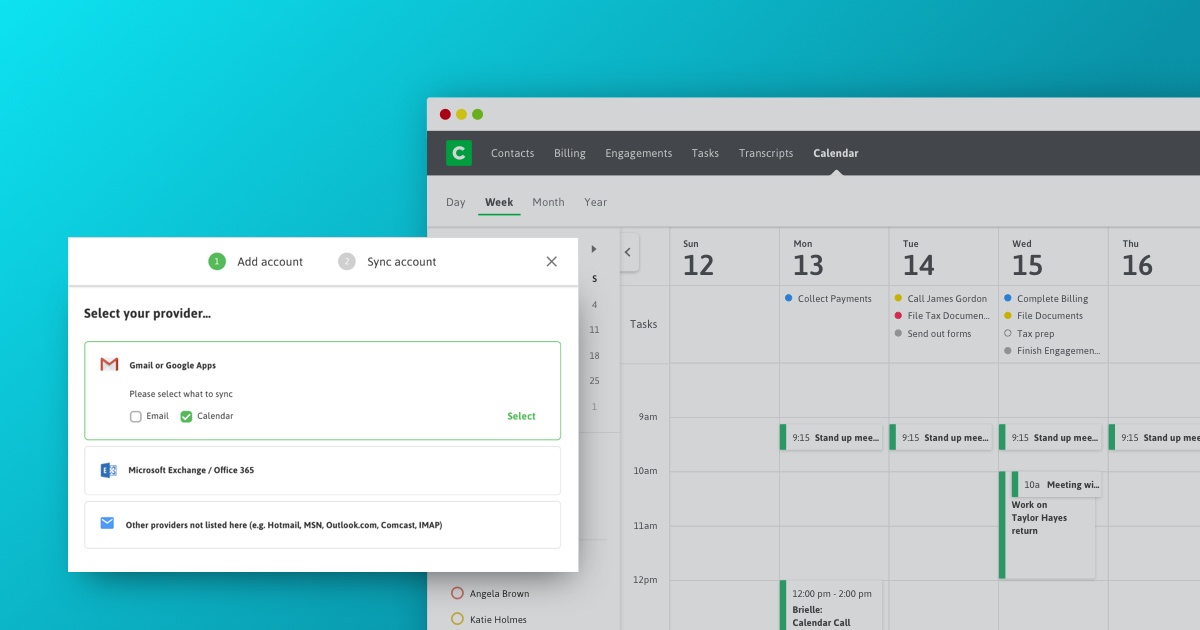Click the yellow minimize window dot
The width and height of the screenshot is (1200, 630).
[461, 114]
